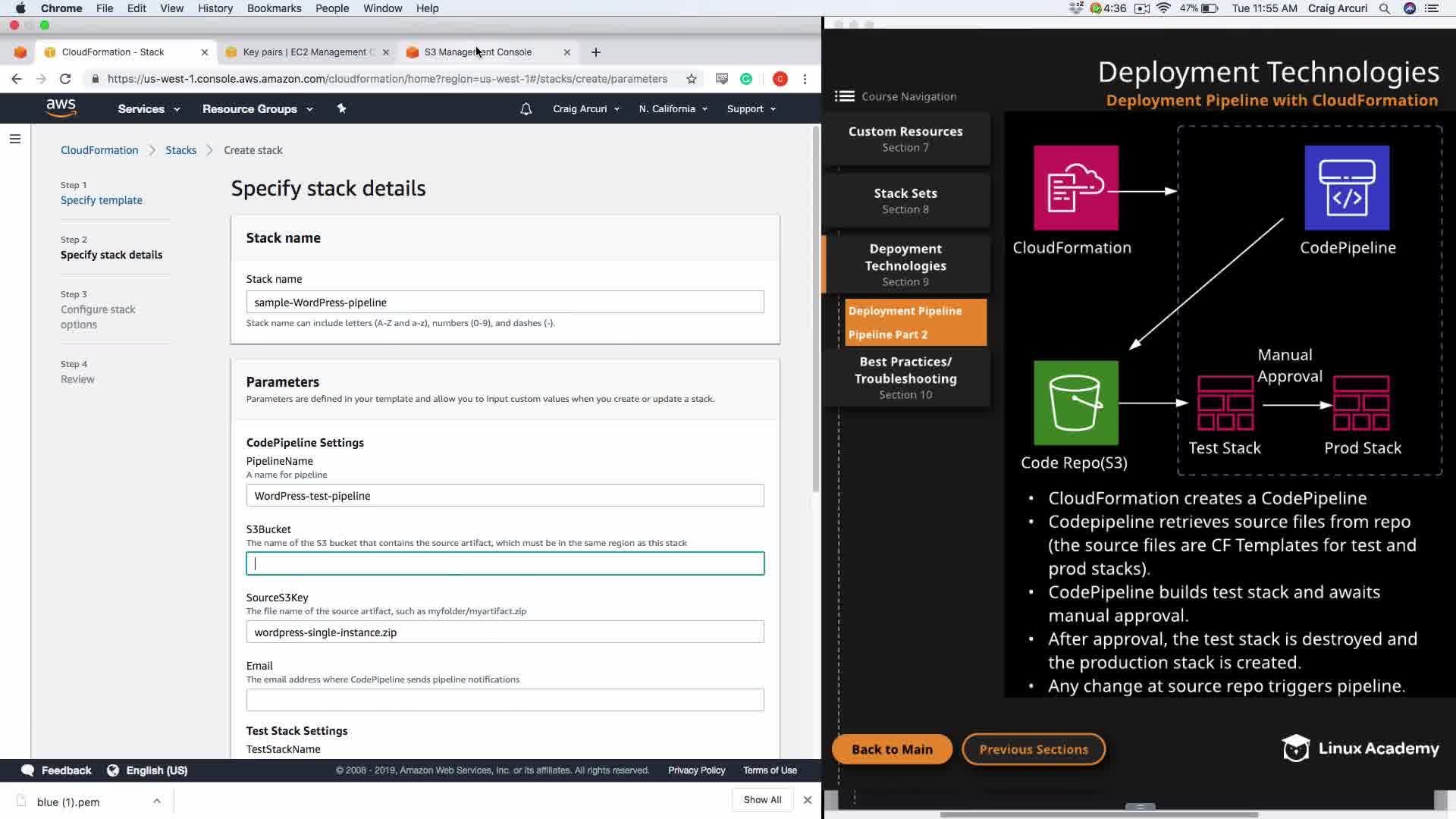1456x819 pixels.
Task: Click the AWS logo home icon
Action: pyautogui.click(x=61, y=108)
